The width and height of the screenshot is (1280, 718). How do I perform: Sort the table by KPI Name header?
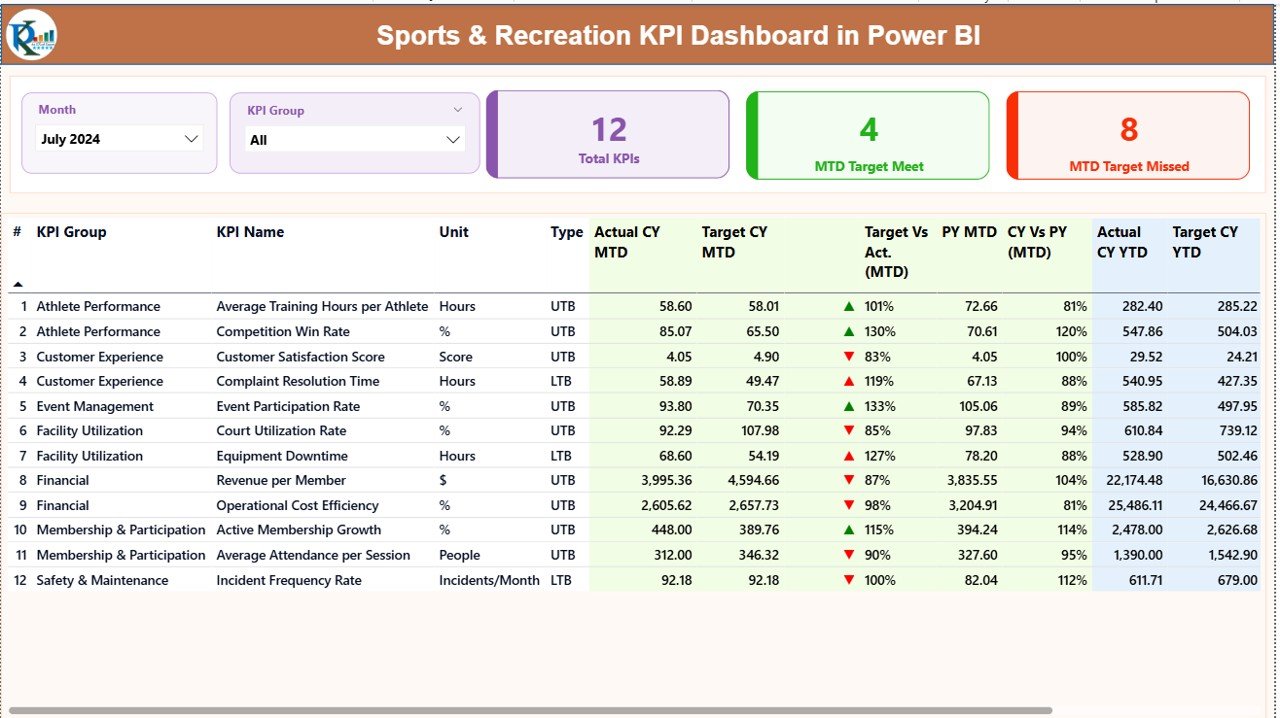click(250, 232)
